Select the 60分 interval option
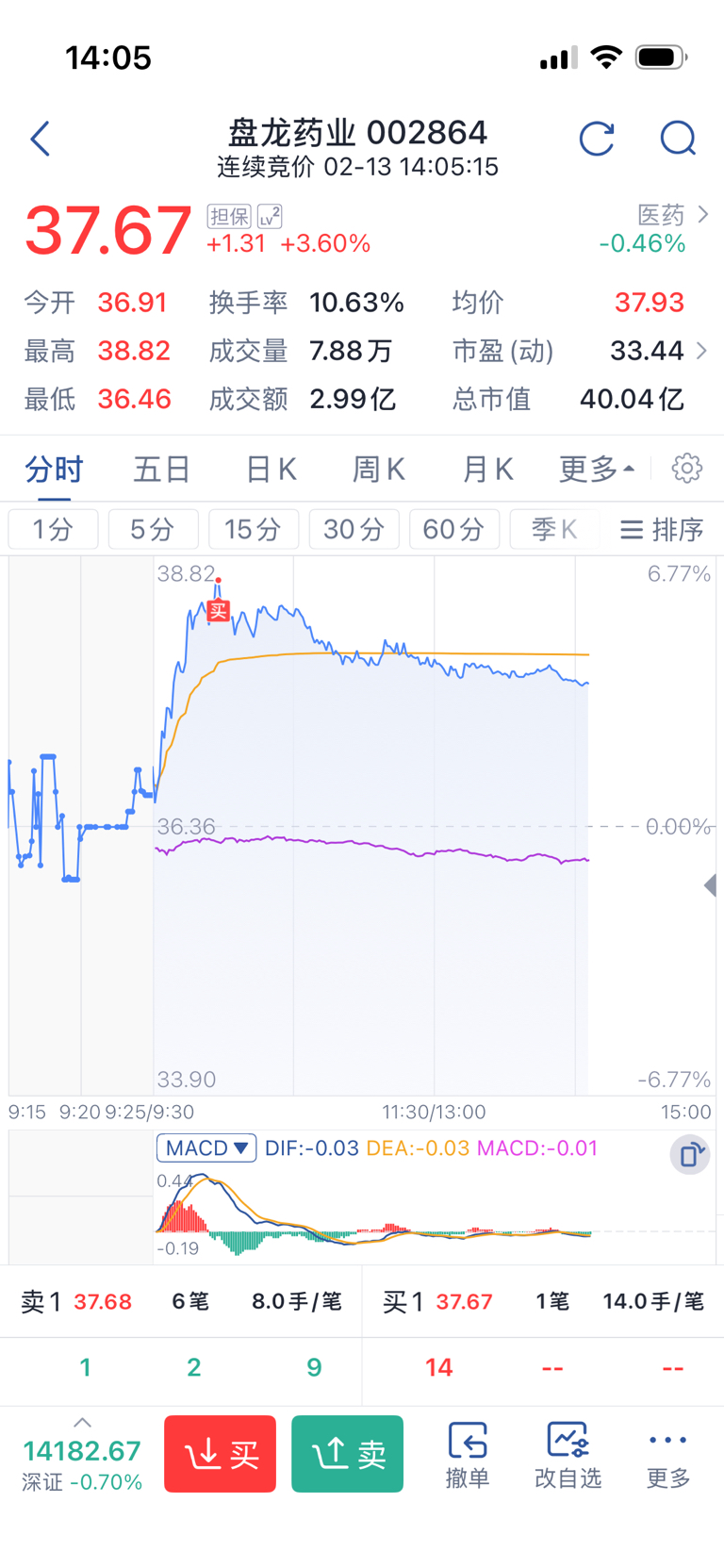The width and height of the screenshot is (724, 1568). [x=453, y=529]
